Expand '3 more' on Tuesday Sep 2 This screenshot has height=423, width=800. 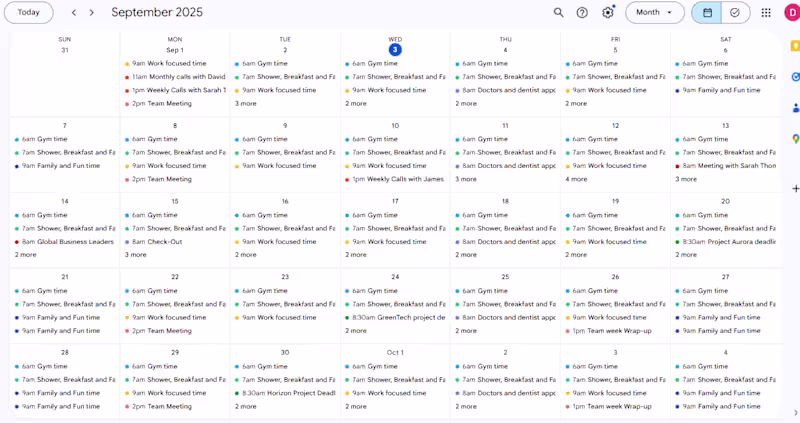(246, 104)
